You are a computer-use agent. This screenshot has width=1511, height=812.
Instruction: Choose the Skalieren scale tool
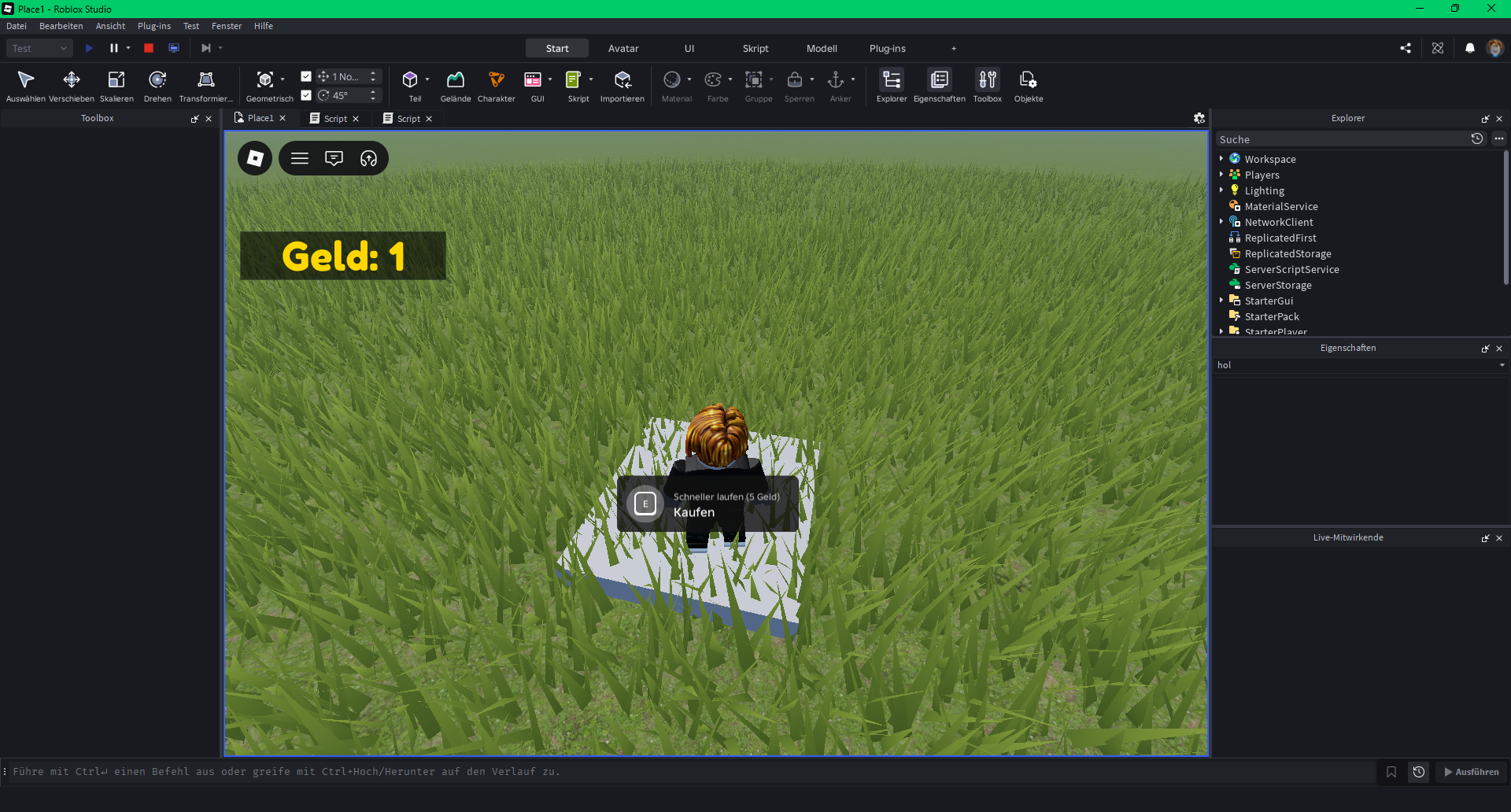coord(116,86)
